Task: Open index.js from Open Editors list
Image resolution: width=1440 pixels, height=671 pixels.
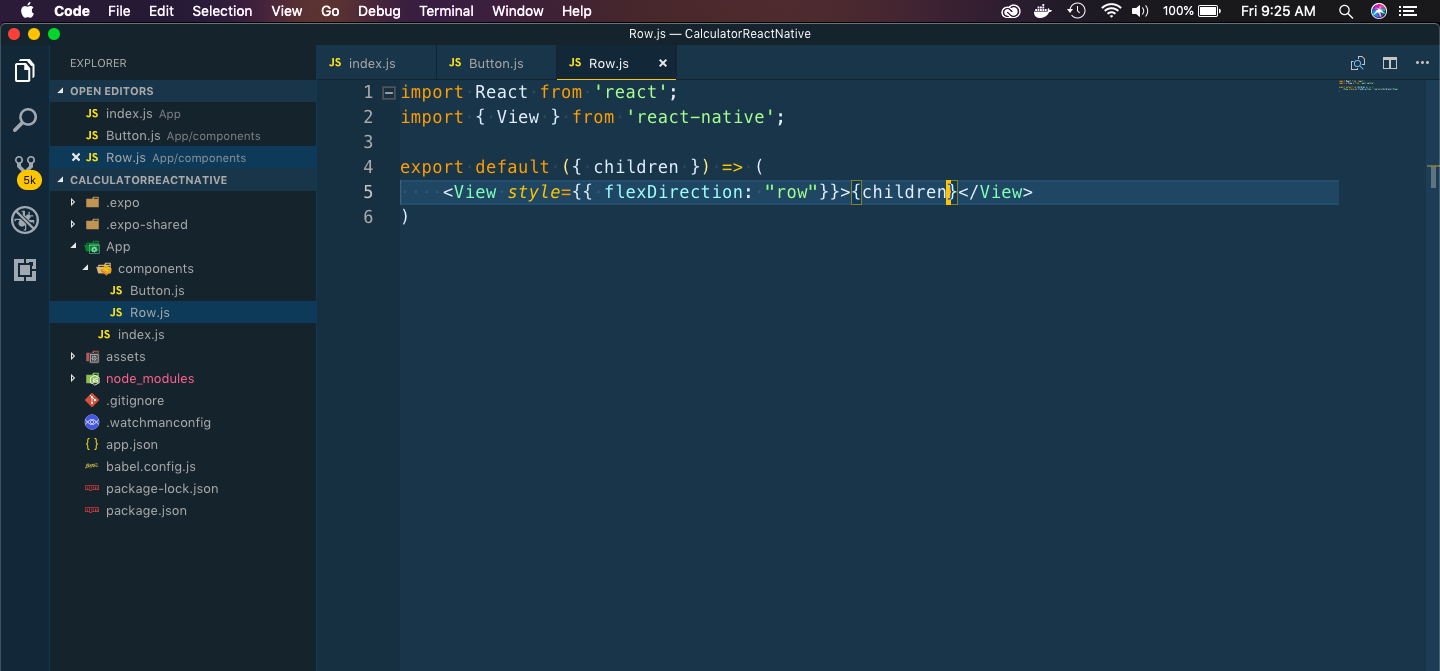Action: 183,114
